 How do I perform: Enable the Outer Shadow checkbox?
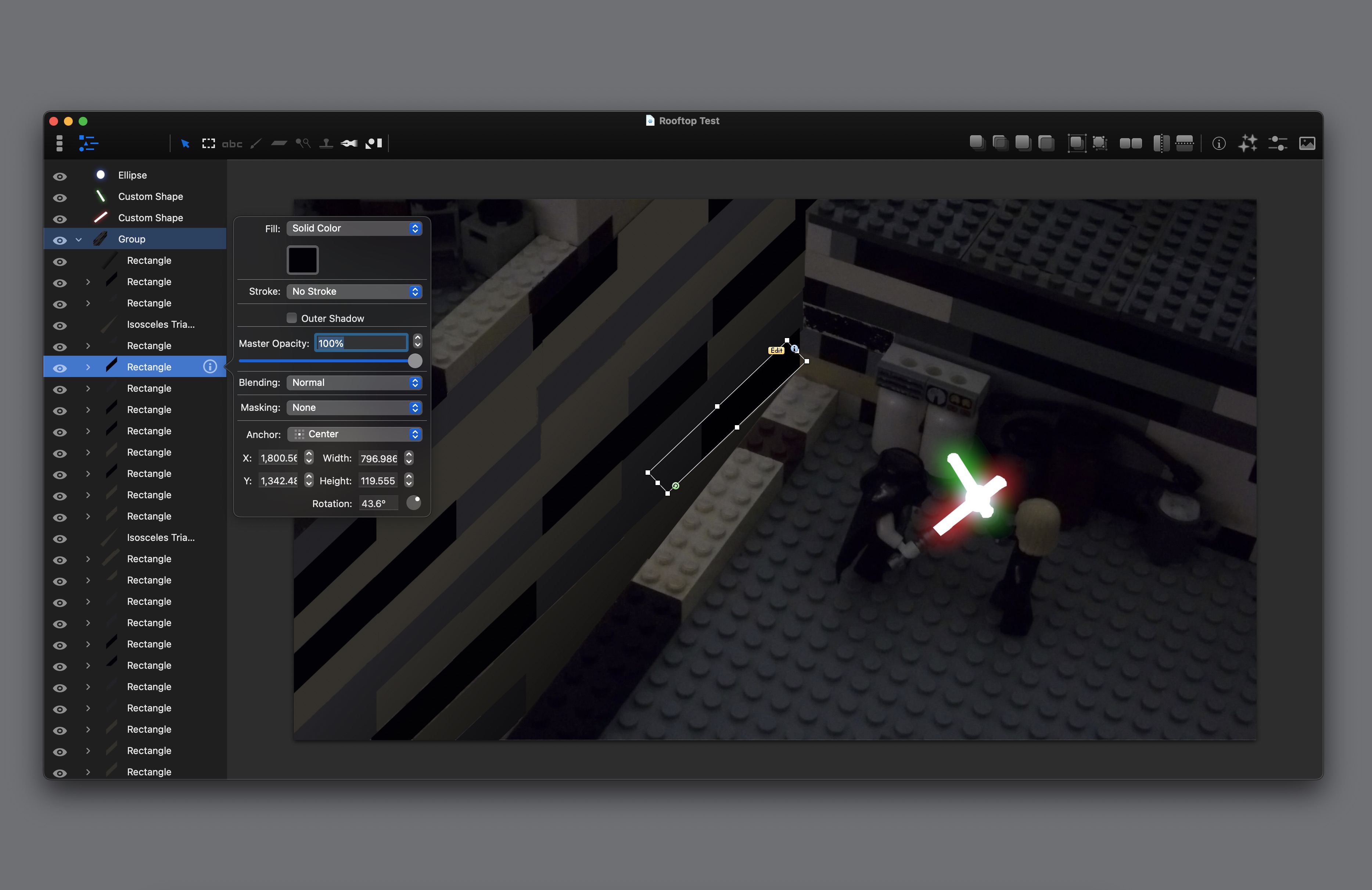point(292,318)
